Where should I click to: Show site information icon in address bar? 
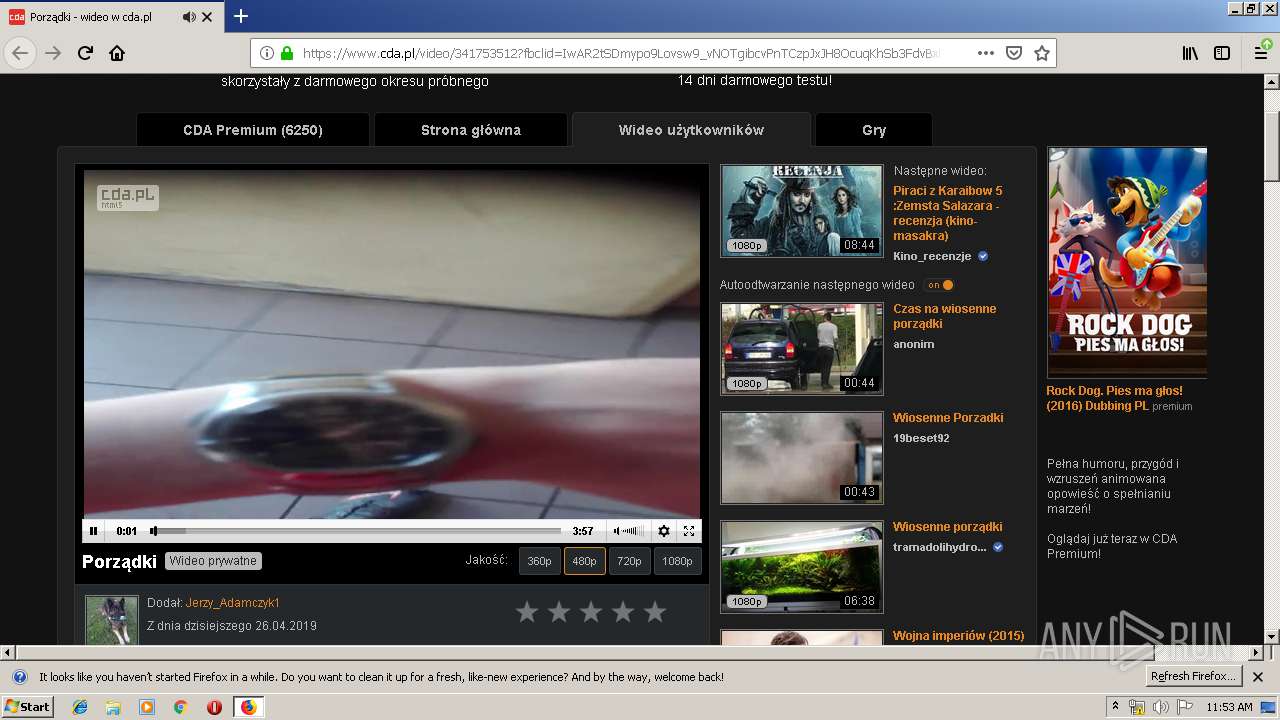(267, 53)
